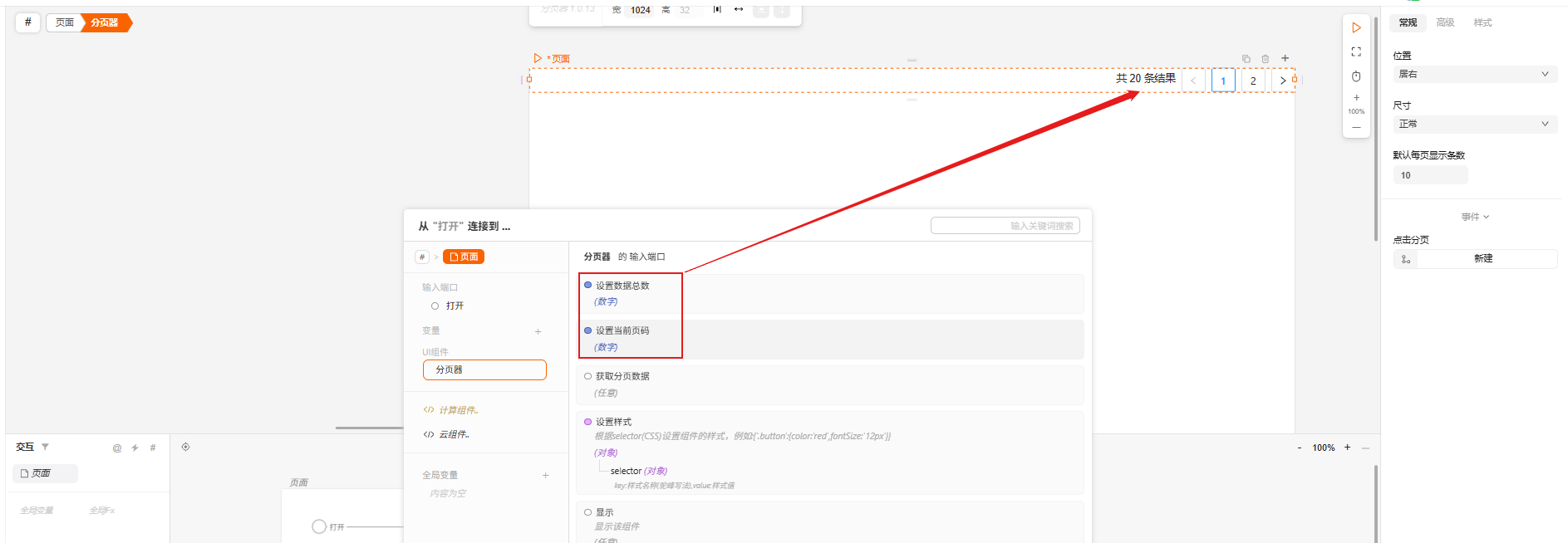Switch to the 高级 tab
The image size is (1568, 543).
click(x=1445, y=22)
